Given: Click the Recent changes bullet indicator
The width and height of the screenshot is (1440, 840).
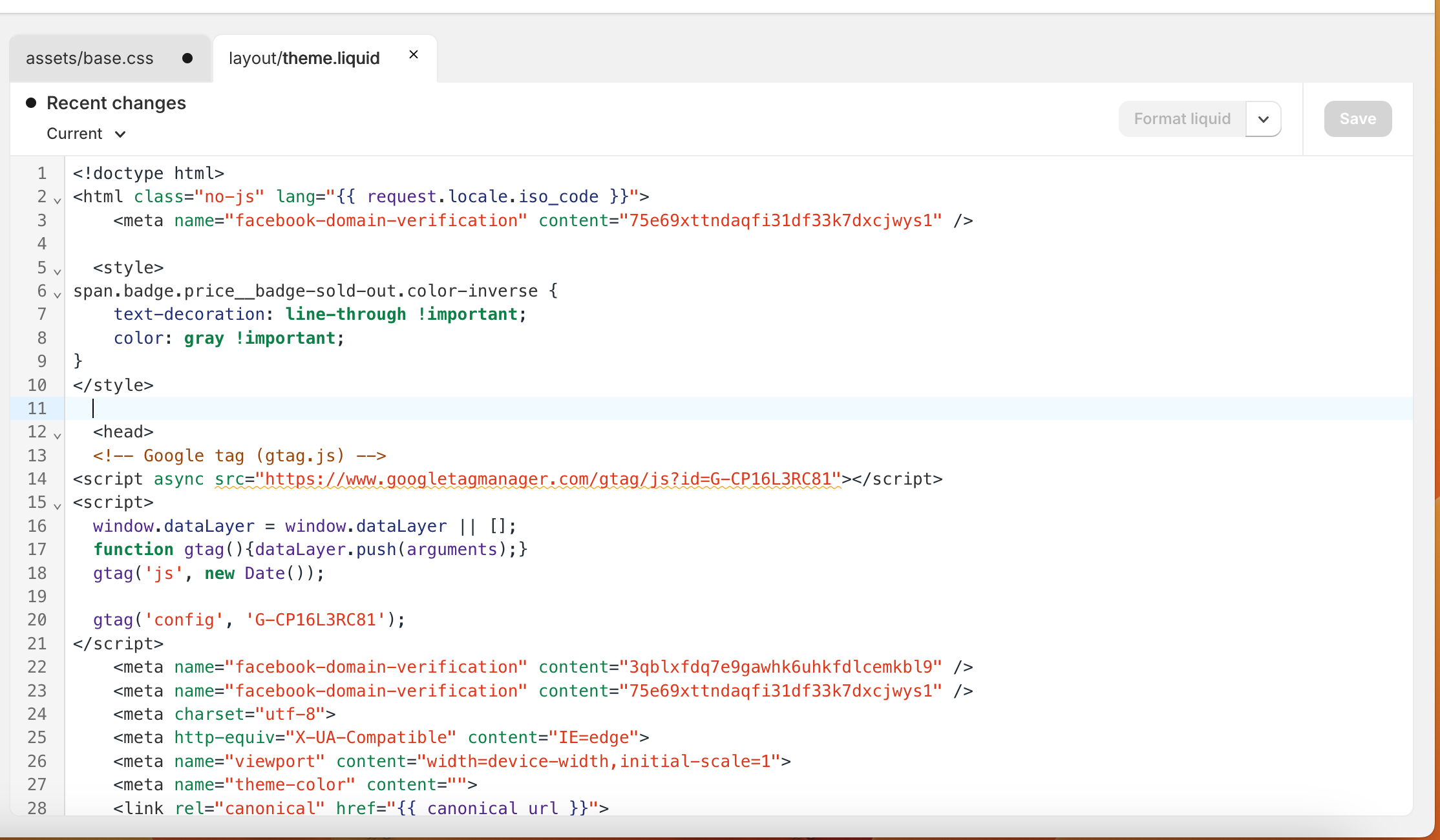Looking at the screenshot, I should click(30, 103).
